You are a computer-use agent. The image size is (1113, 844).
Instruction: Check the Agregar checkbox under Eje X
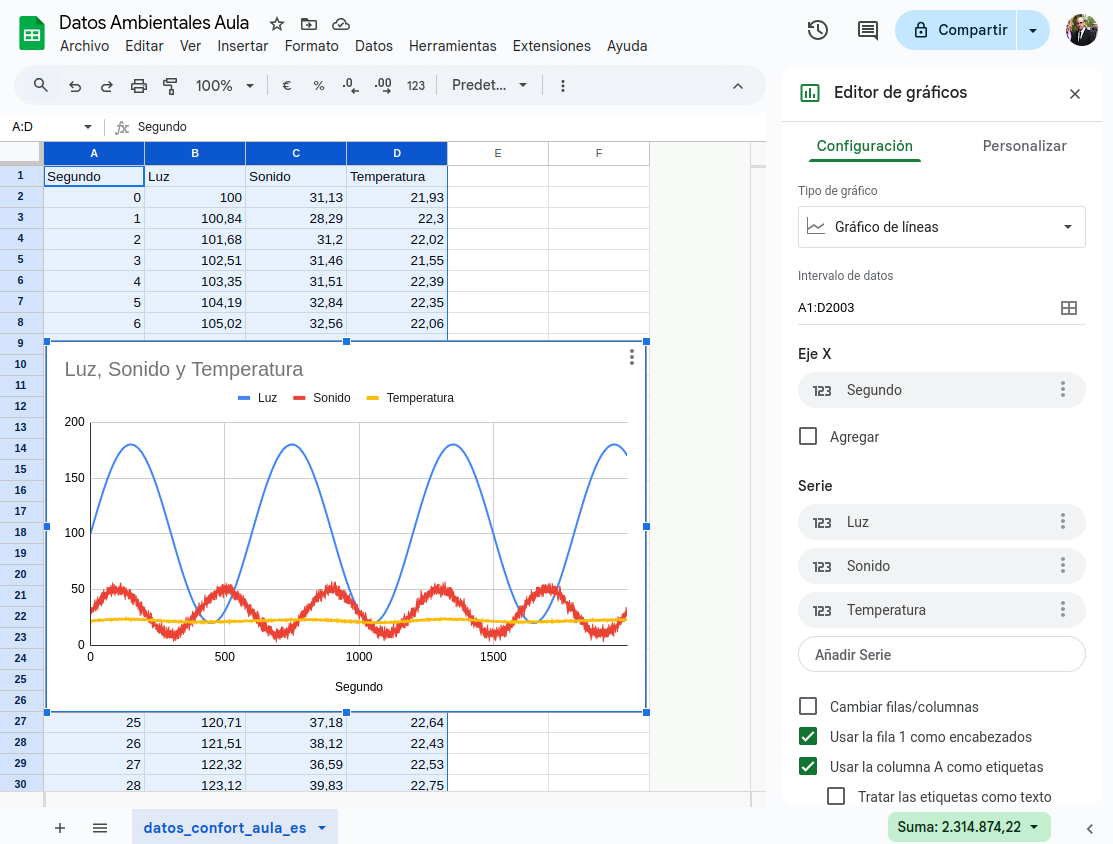click(808, 437)
